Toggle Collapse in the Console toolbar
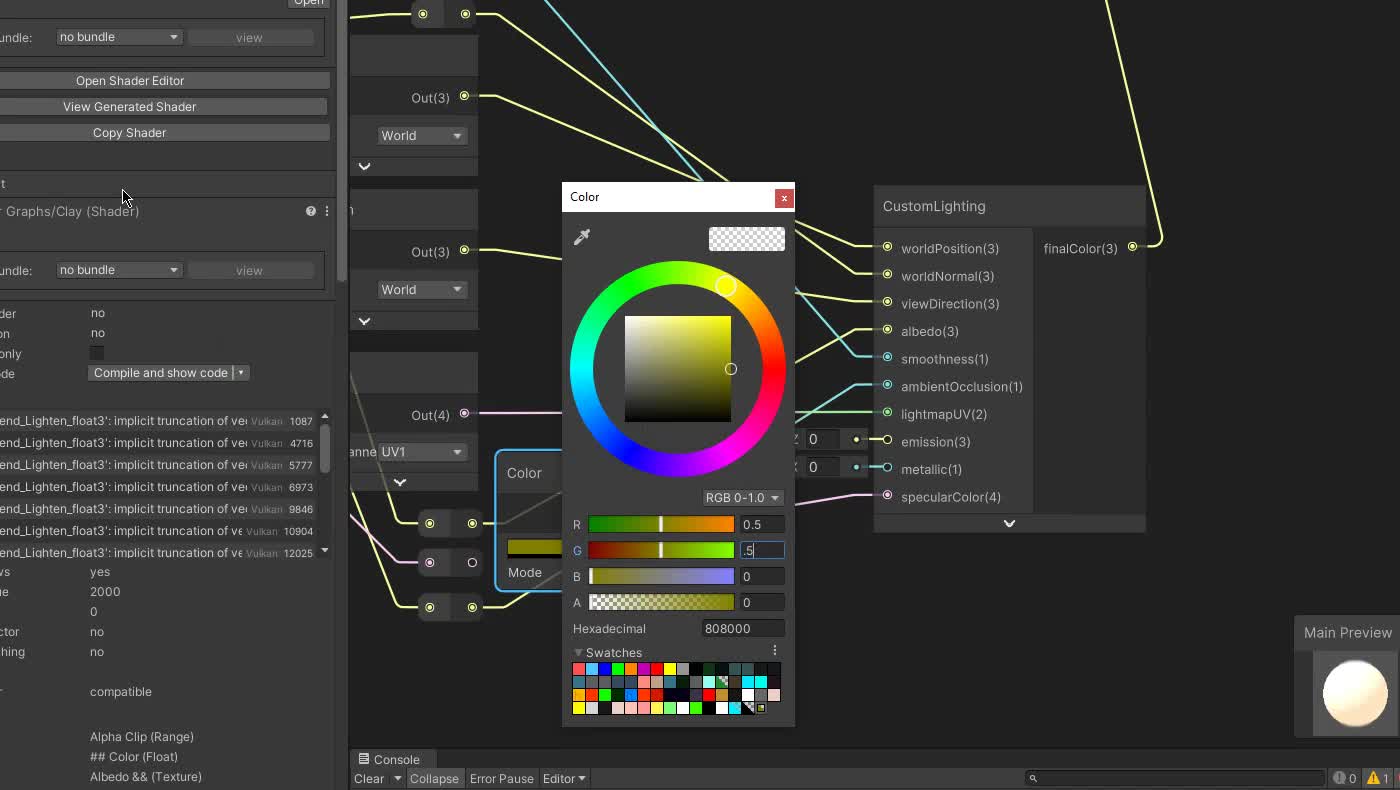This screenshot has width=1400, height=790. pyautogui.click(x=434, y=779)
